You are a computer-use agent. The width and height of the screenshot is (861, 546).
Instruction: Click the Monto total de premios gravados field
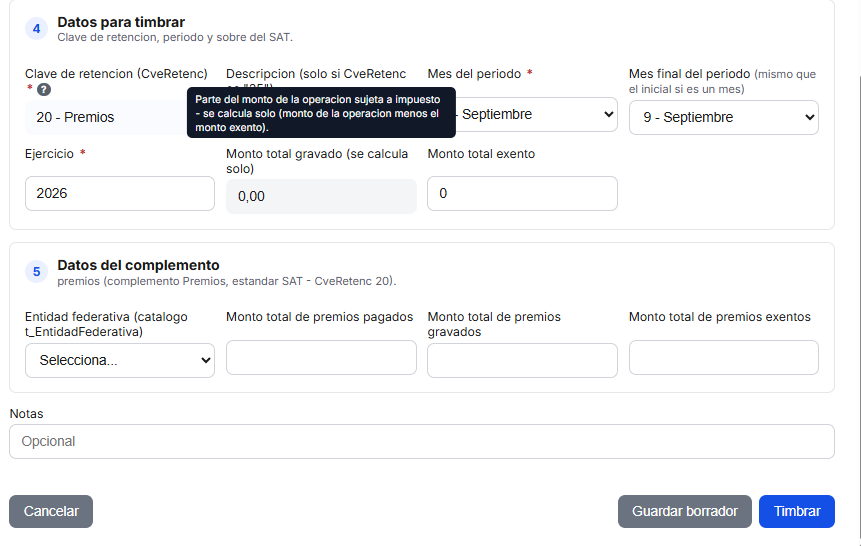click(522, 360)
